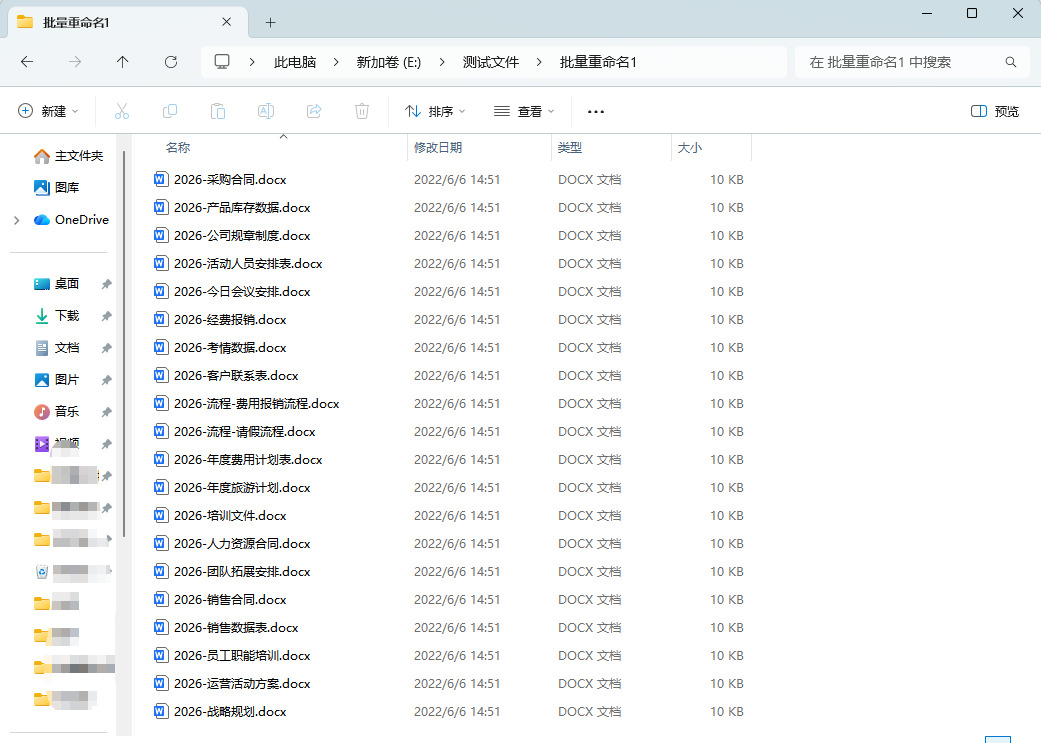Open 图库 gallery in sidebar
The image size is (1041, 743).
56,187
